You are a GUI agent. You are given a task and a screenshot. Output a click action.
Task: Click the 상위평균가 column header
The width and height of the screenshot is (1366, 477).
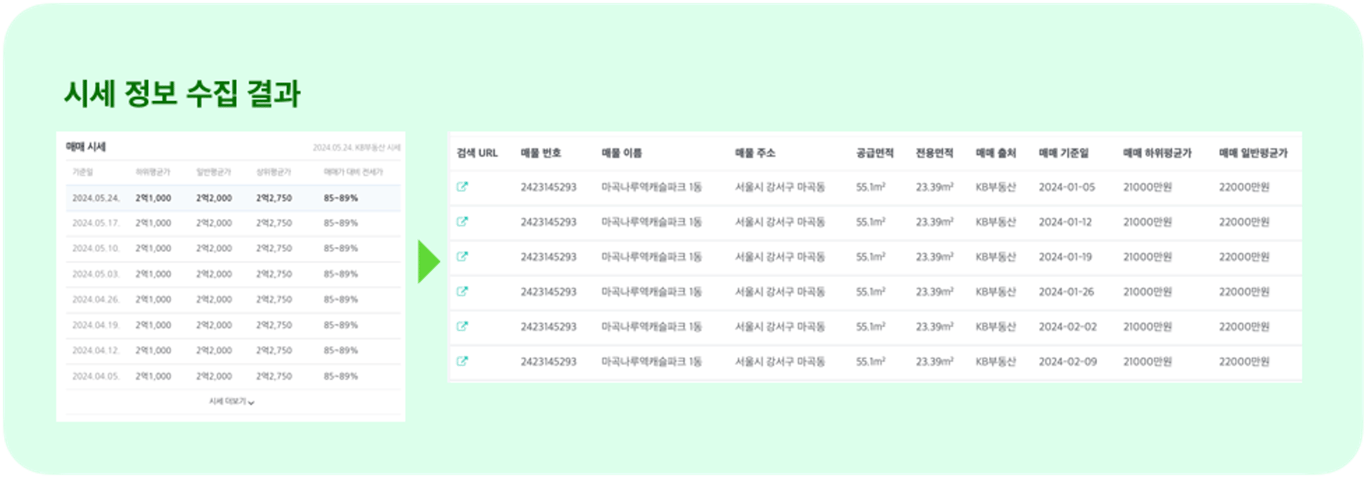[x=273, y=172]
